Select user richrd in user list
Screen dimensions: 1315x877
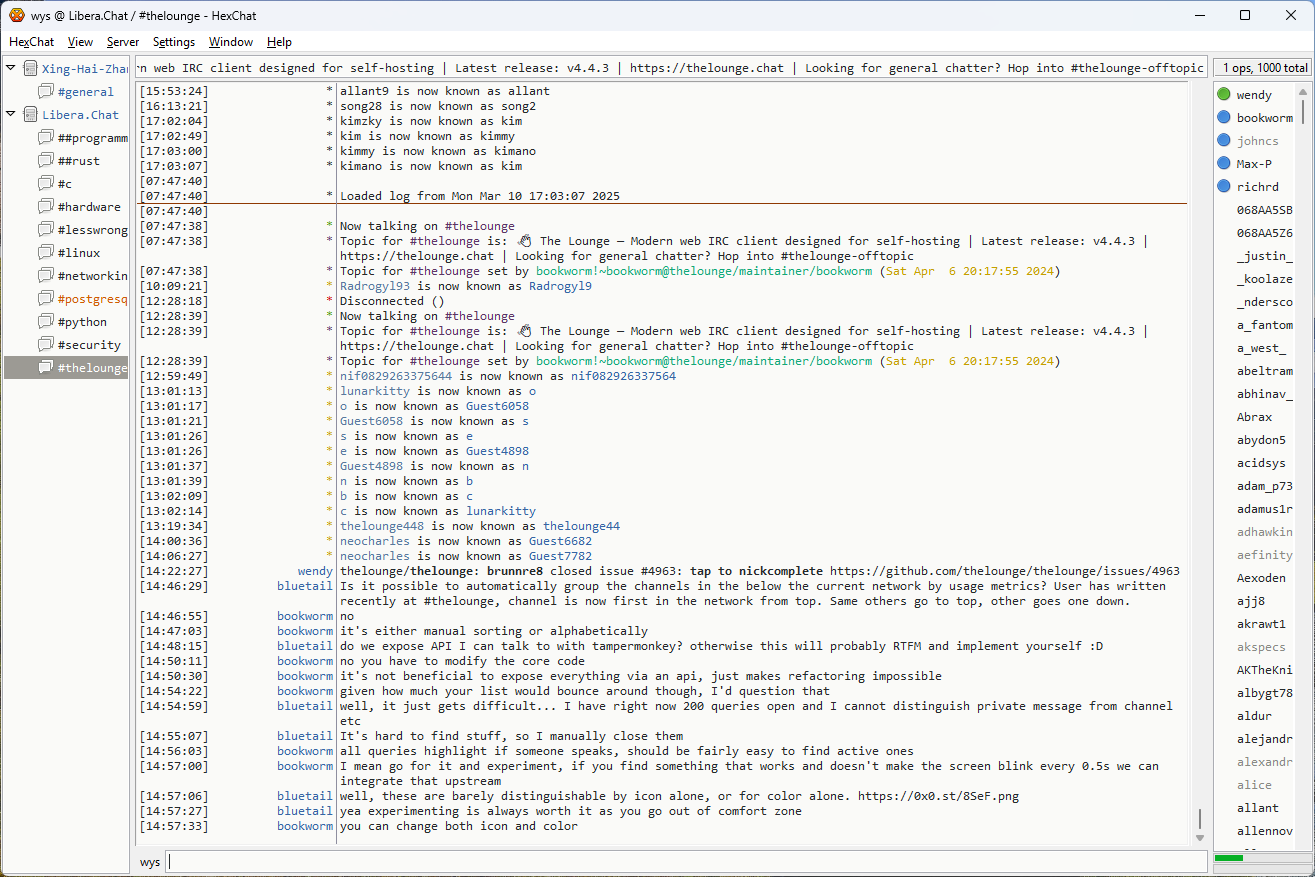1257,187
